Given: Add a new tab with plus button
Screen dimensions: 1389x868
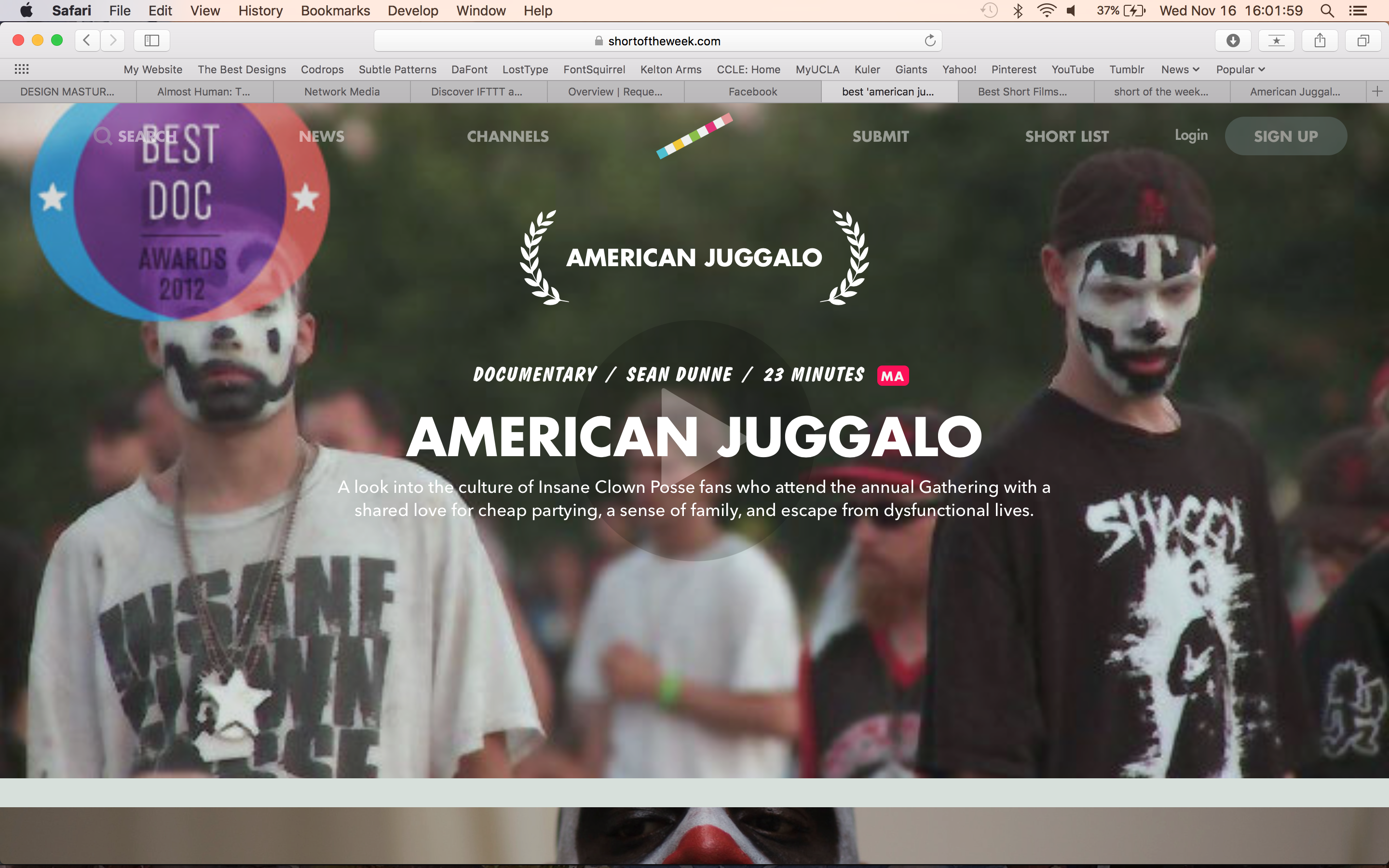Looking at the screenshot, I should click(1377, 91).
